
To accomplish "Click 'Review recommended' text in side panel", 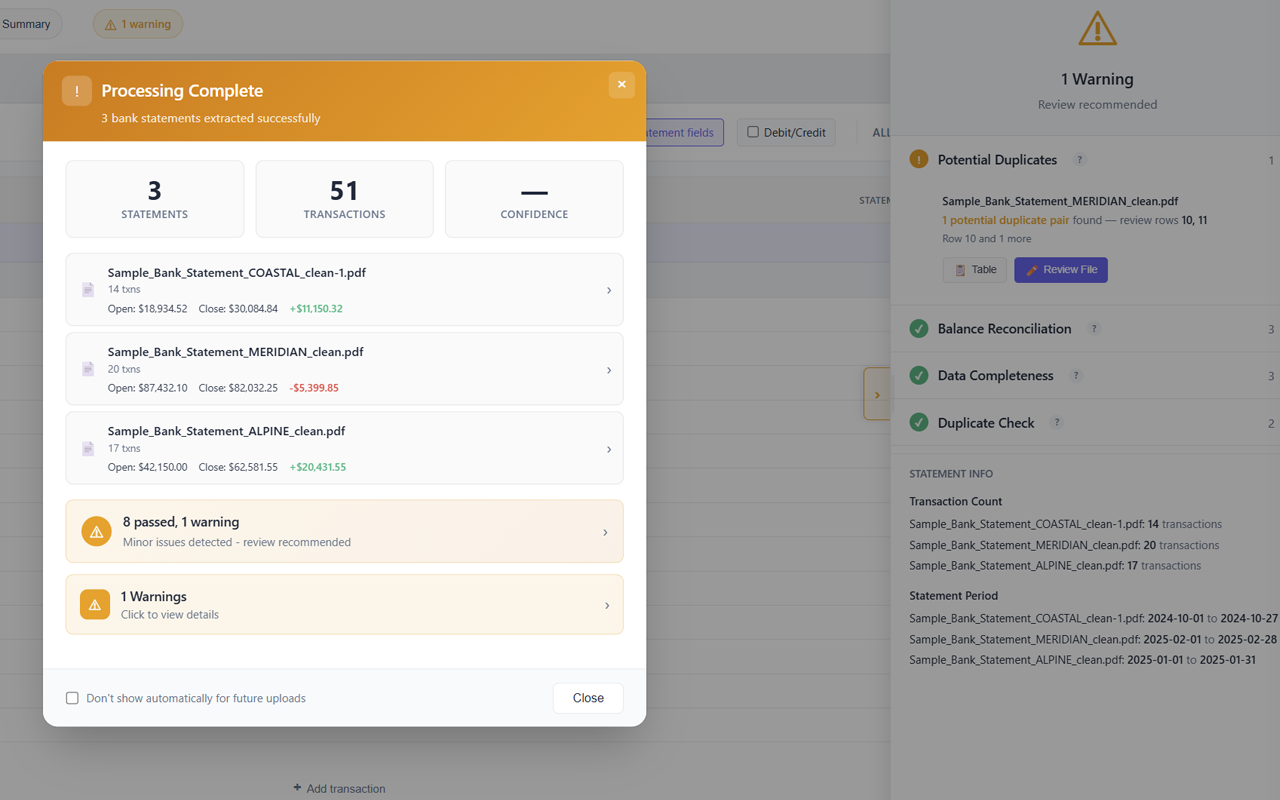I will pos(1097,104).
